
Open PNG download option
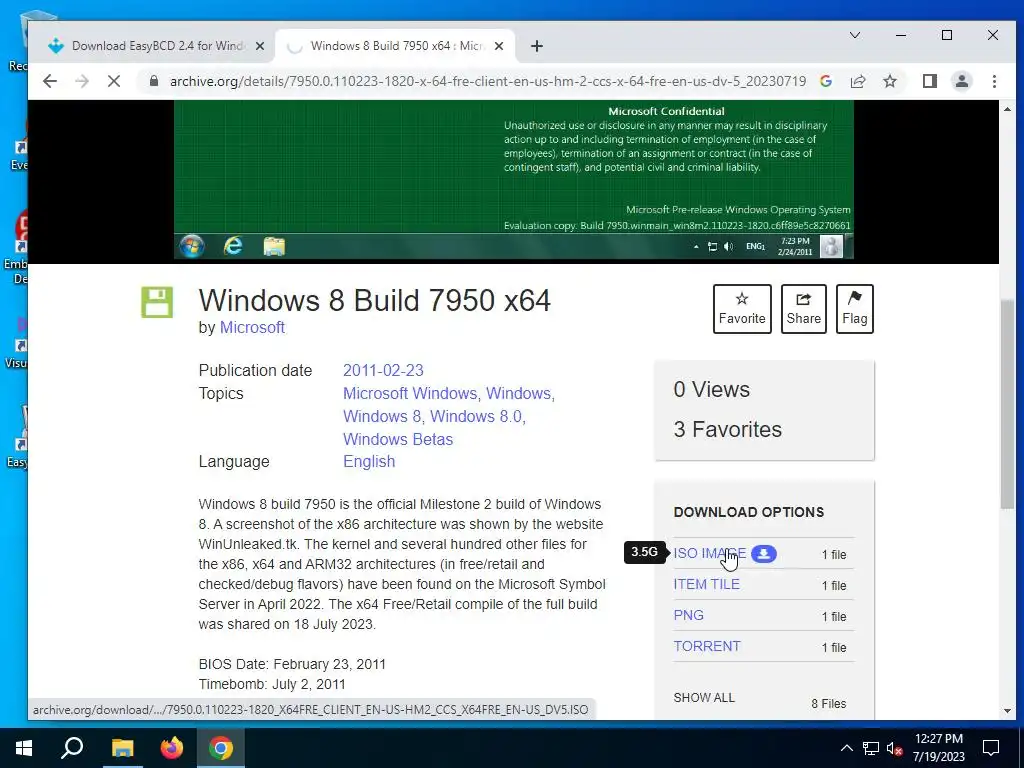tap(688, 615)
